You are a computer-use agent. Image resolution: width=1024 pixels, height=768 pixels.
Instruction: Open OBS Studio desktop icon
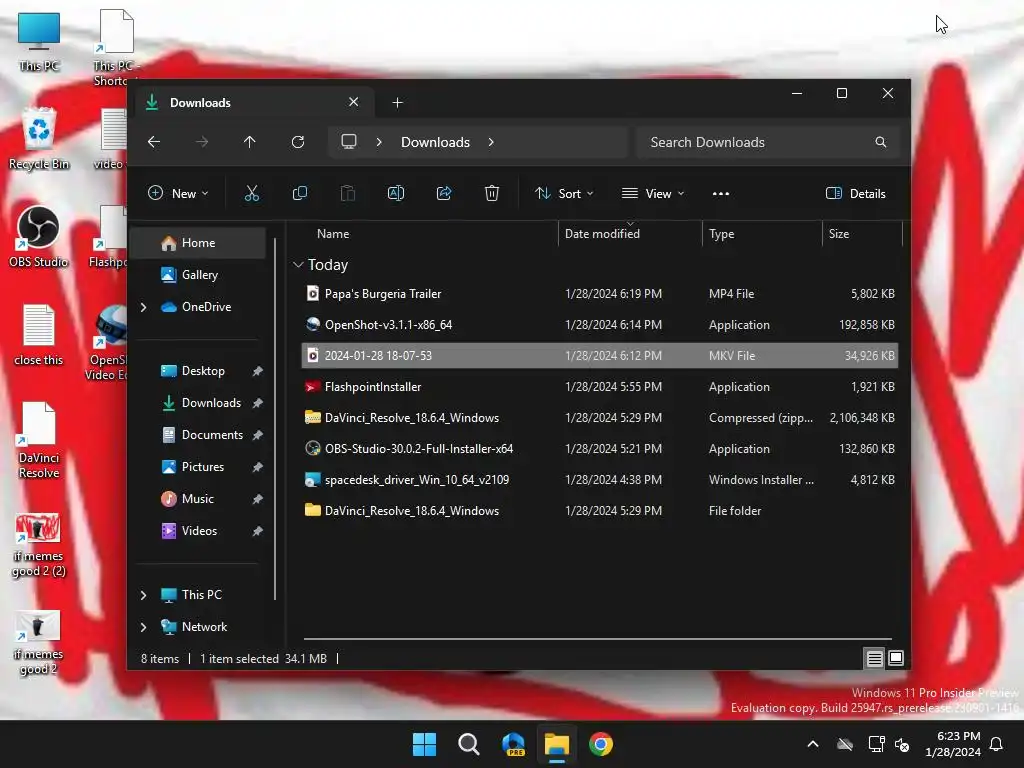[39, 237]
